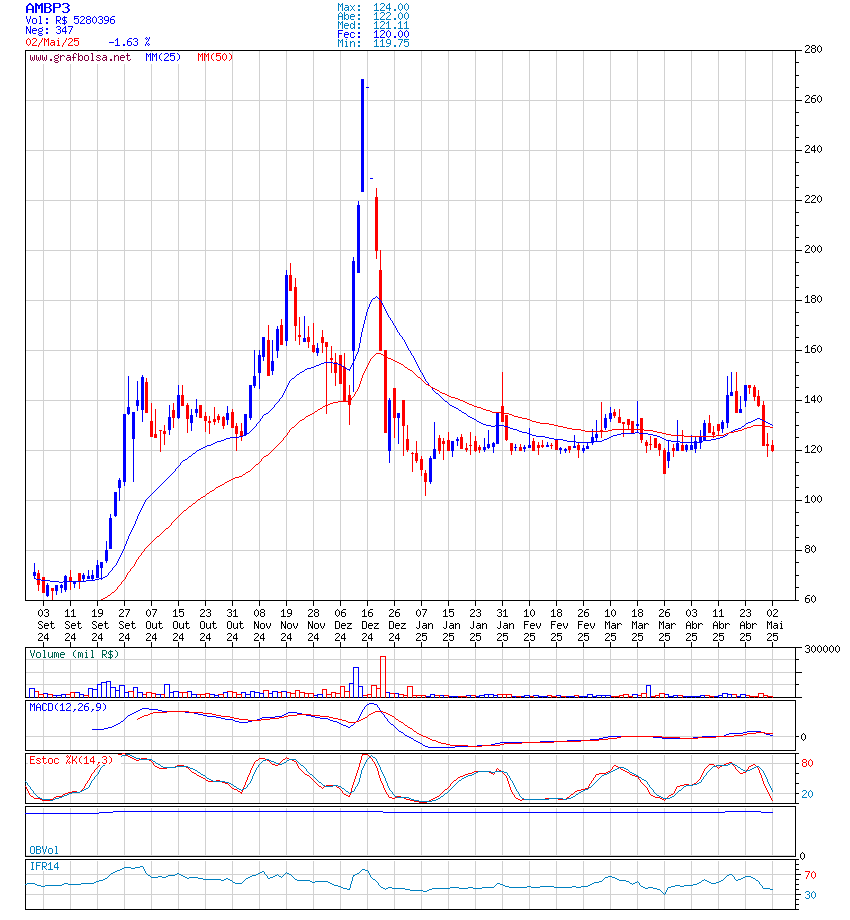
Task: Click the 'OBVol' panel label
Action: (x=44, y=850)
